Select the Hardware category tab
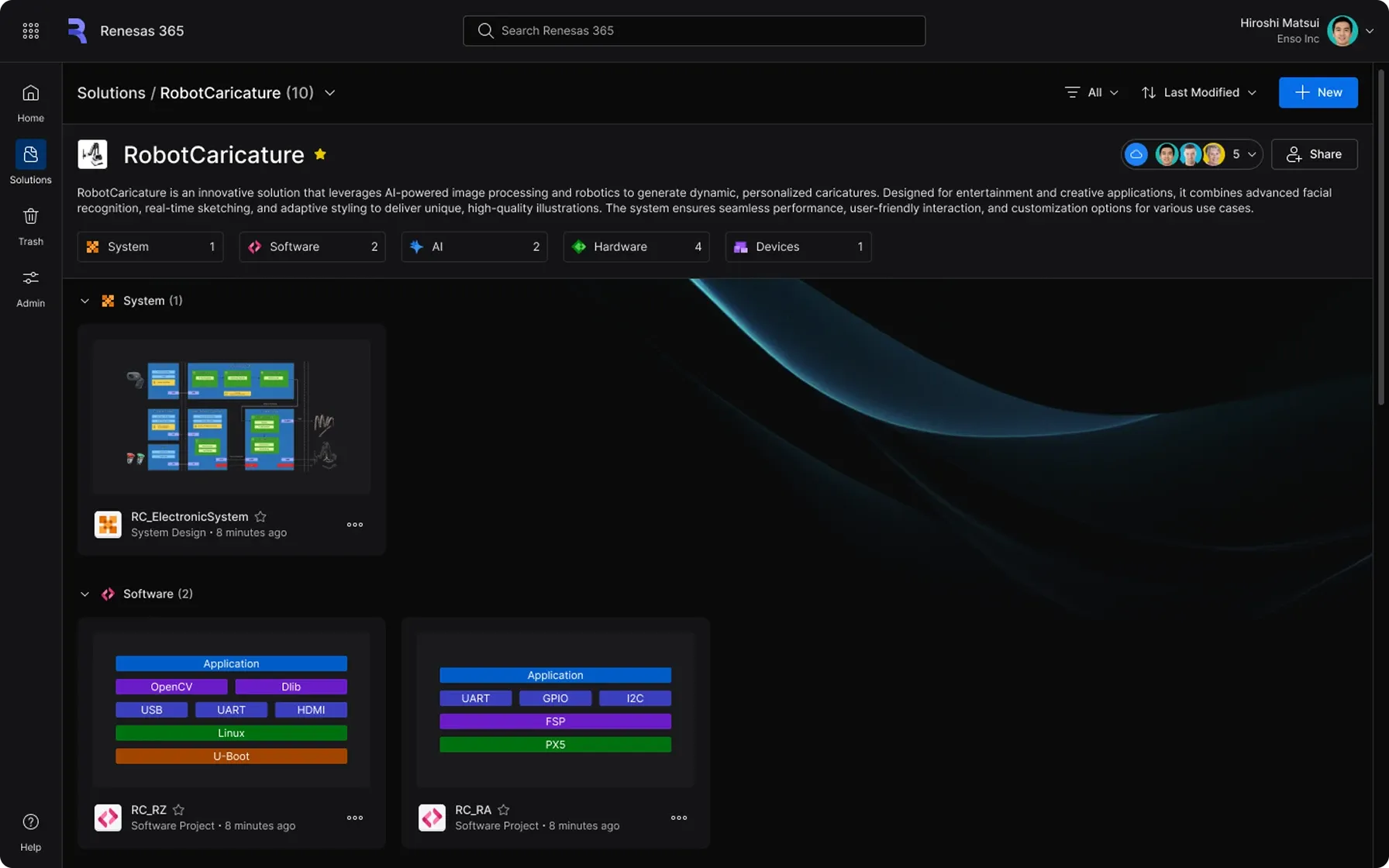1389x868 pixels. [x=636, y=246]
